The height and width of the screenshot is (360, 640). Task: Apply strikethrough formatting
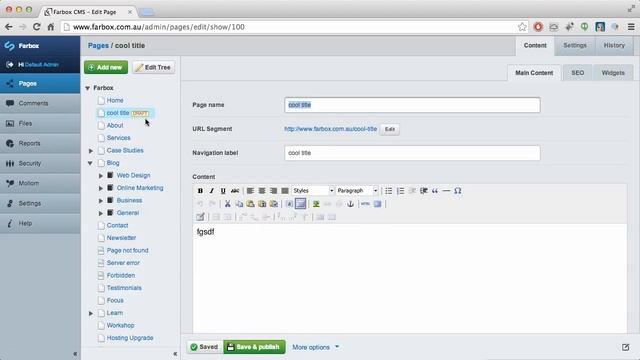click(235, 191)
